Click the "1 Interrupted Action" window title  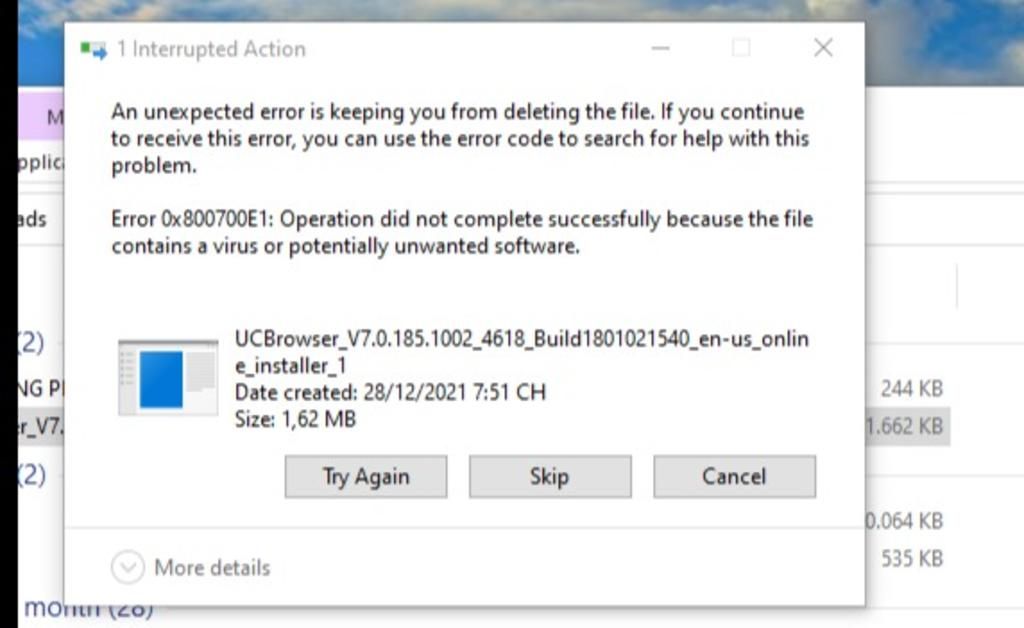pyautogui.click(x=211, y=49)
